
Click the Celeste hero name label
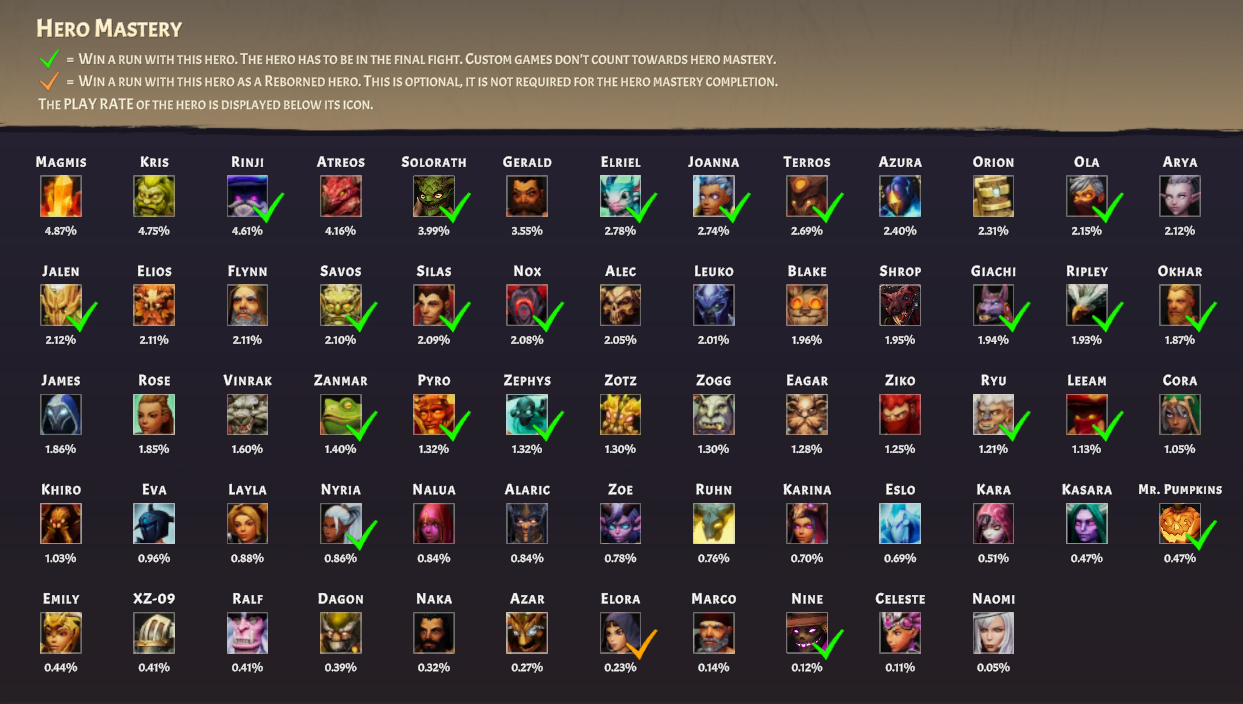(900, 599)
